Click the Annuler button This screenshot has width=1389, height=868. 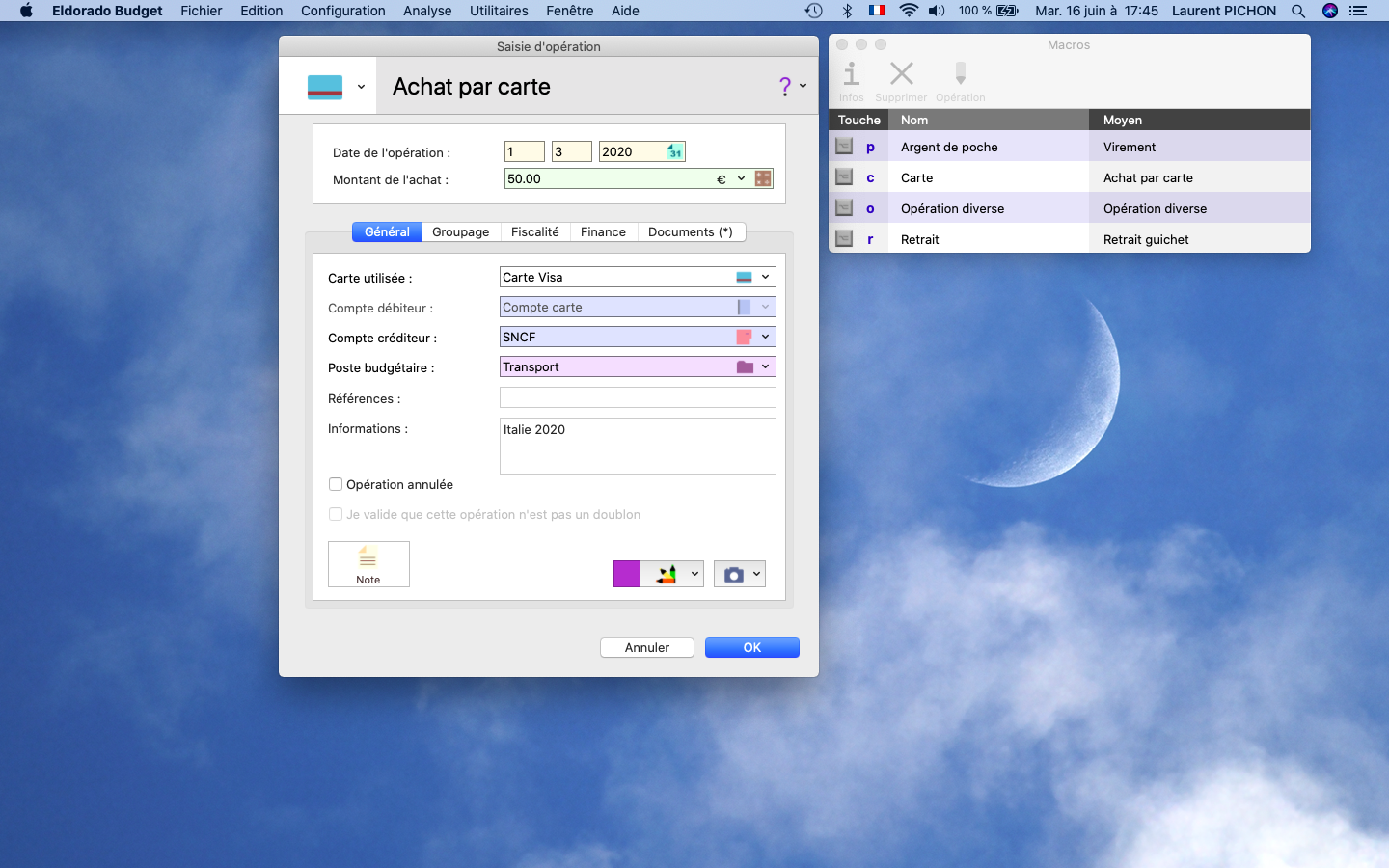pyautogui.click(x=647, y=647)
